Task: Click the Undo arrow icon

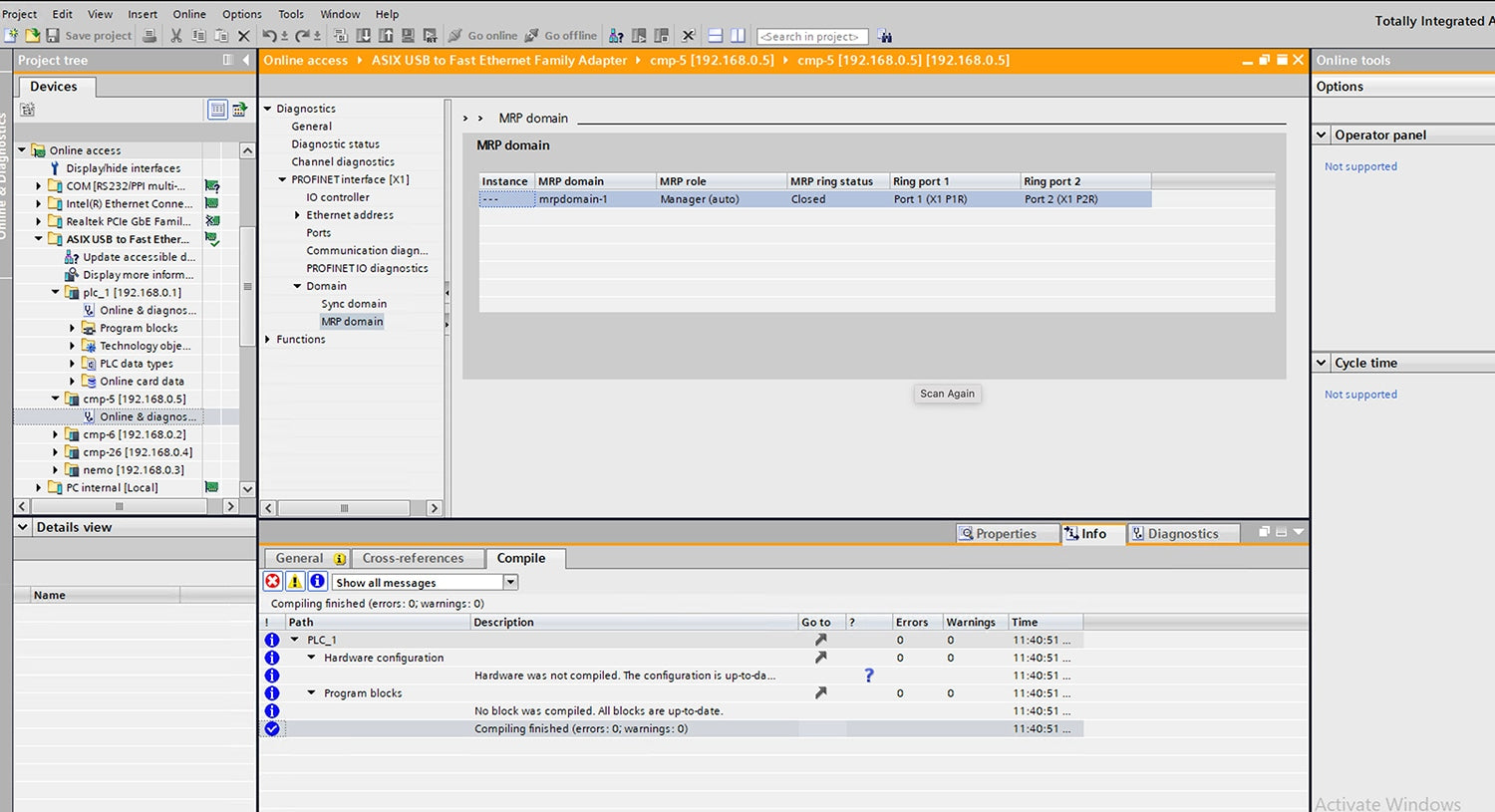Action: click(269, 36)
